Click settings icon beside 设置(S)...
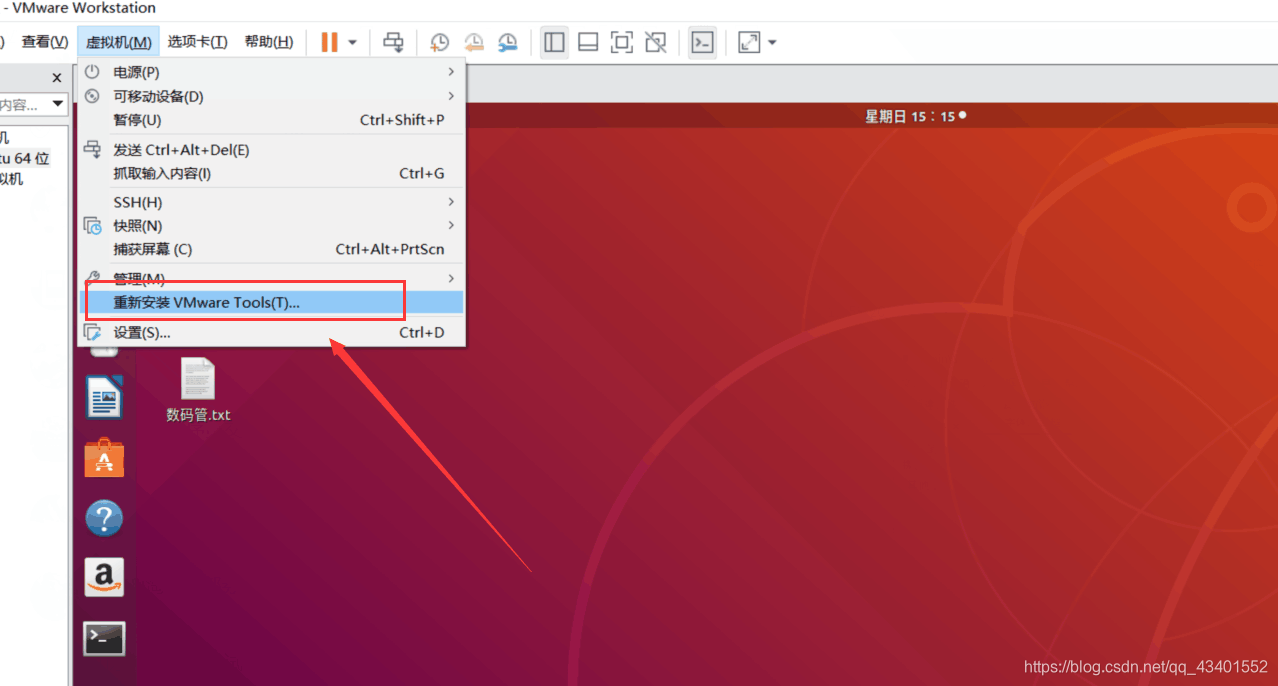Screen dimensions: 1278x686 [92, 332]
